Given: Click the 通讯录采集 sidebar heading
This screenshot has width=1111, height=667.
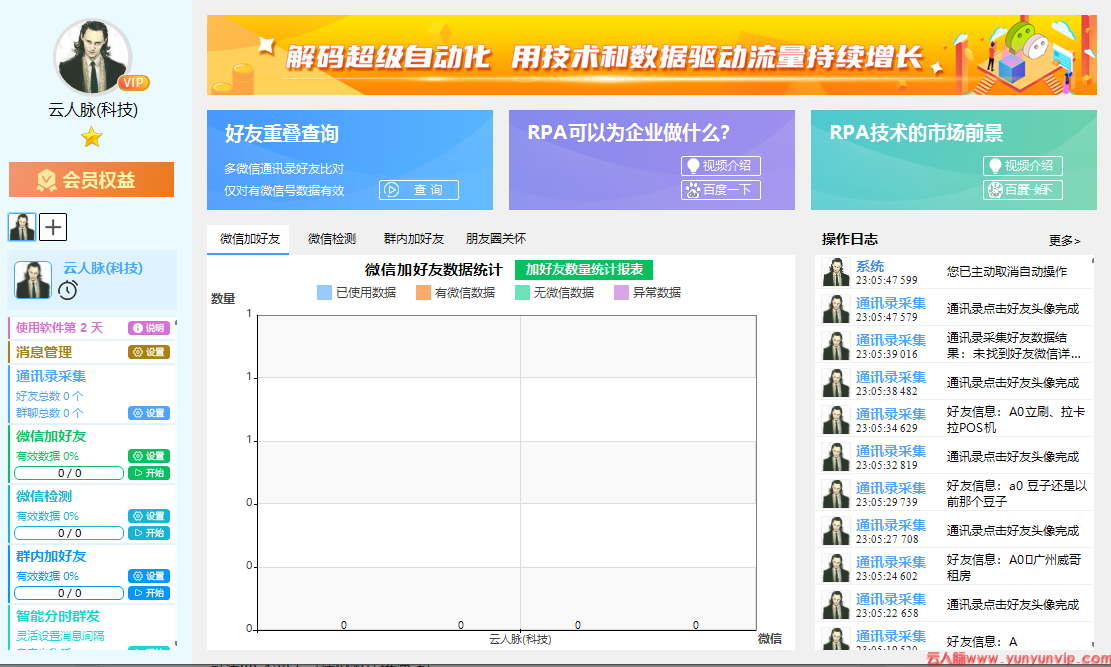Looking at the screenshot, I should click(x=51, y=376).
